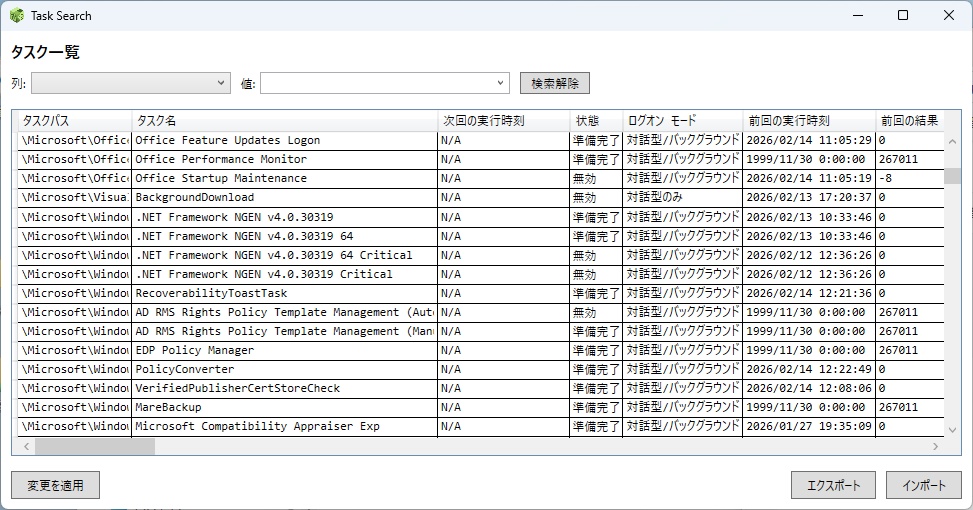Click the horizontal scrollbar thumb
Image resolution: width=973 pixels, height=510 pixels.
pos(95,446)
